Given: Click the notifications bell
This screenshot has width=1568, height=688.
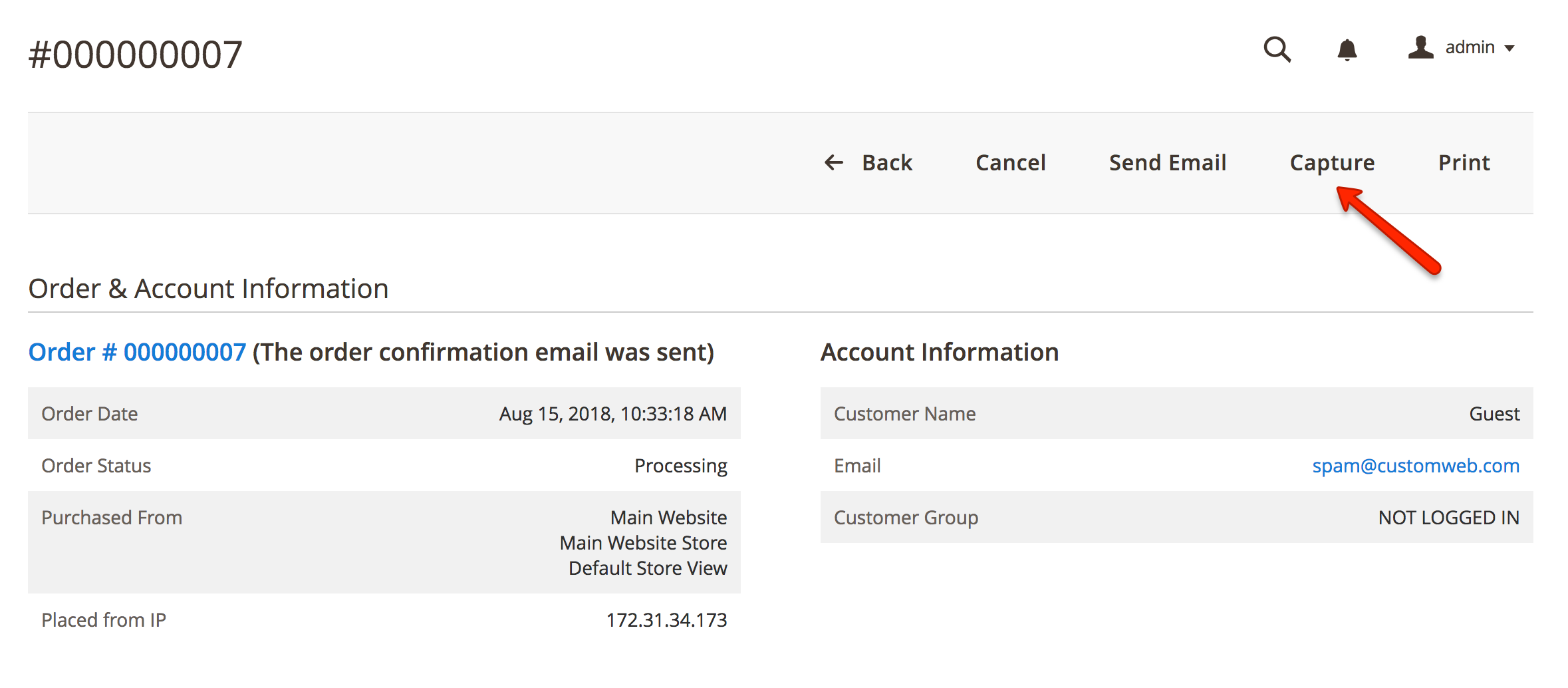Looking at the screenshot, I should coord(1347,50).
